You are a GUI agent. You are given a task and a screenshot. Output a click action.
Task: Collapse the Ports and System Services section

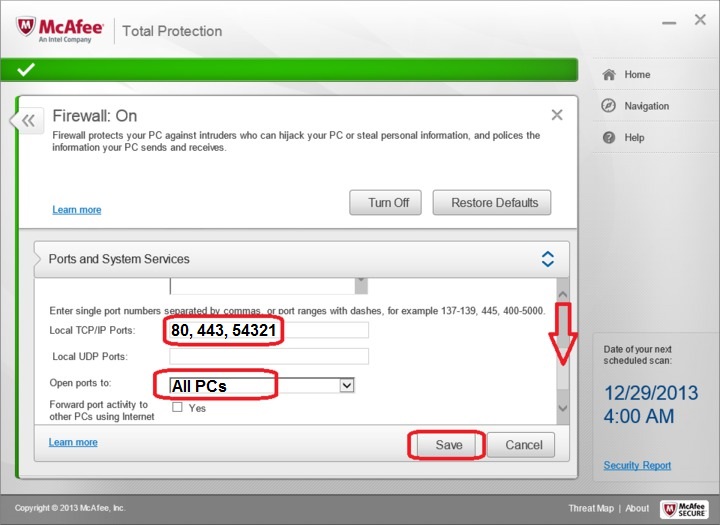click(547, 259)
